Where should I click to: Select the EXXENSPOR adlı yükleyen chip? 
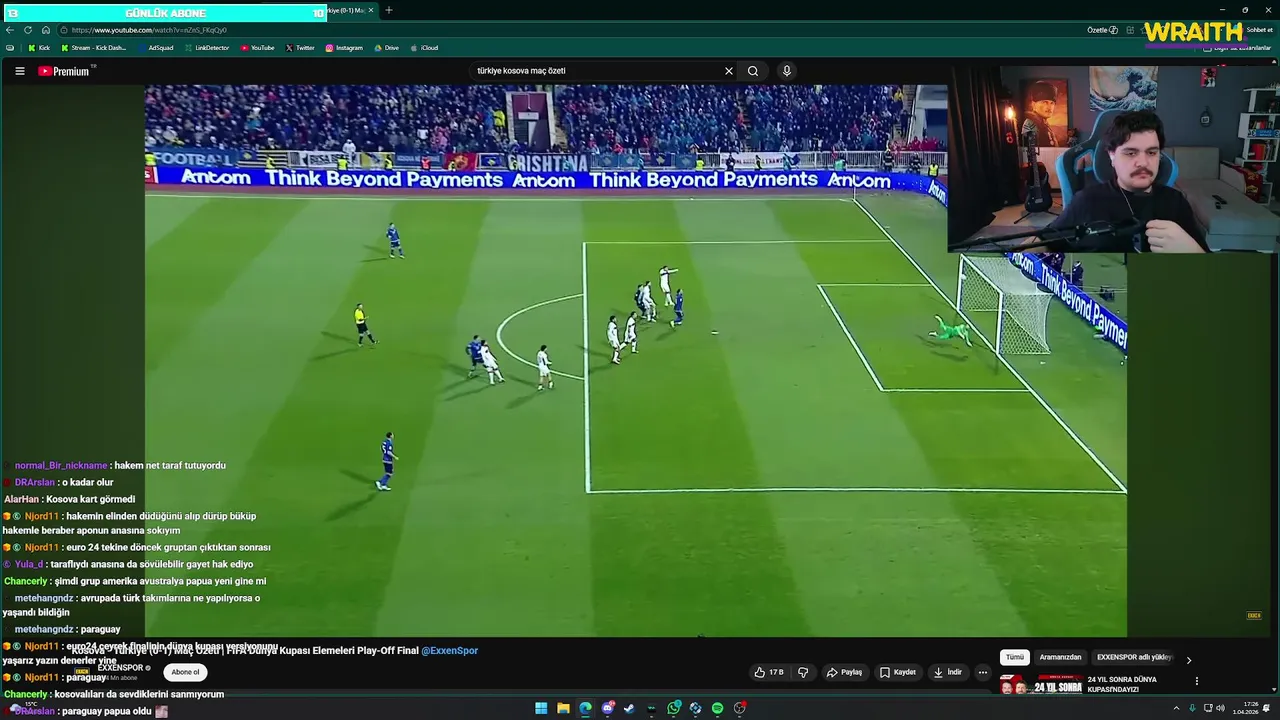click(x=1134, y=657)
